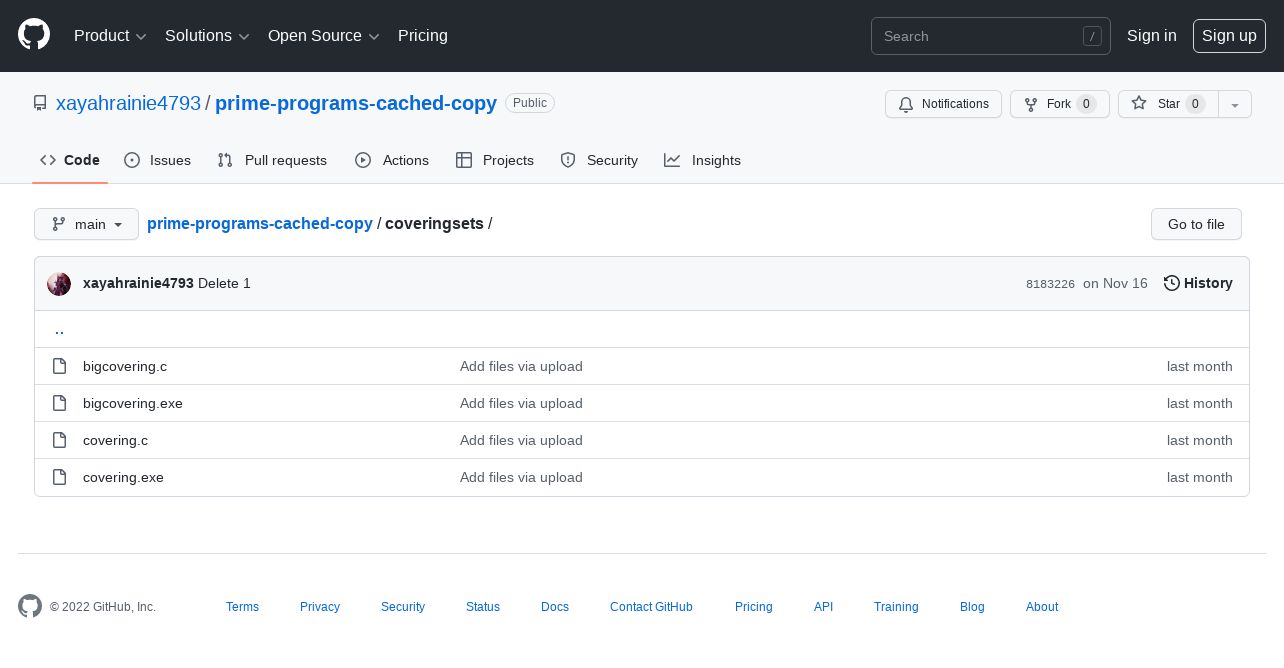Switch to the Code tab
This screenshot has width=1284, height=668.
tap(70, 160)
